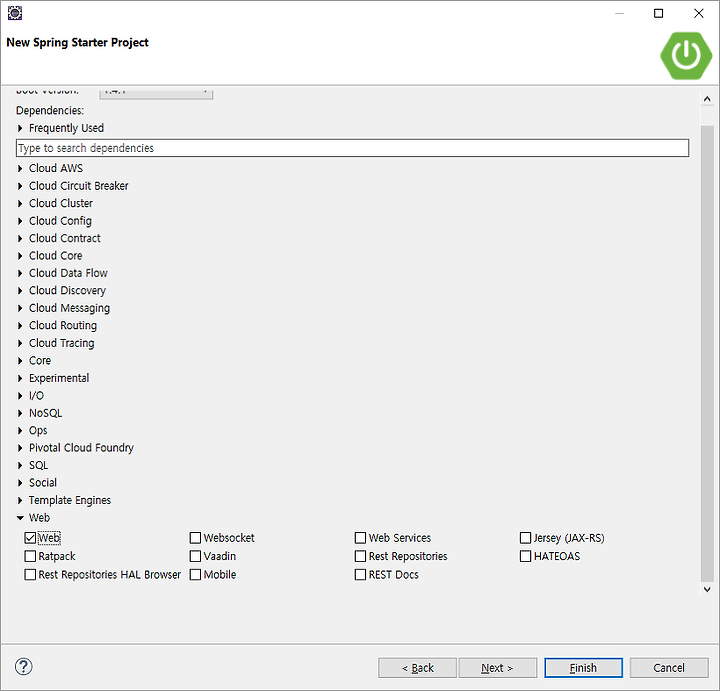Click the Next button
Image resolution: width=720 pixels, height=691 pixels.
coord(497,668)
